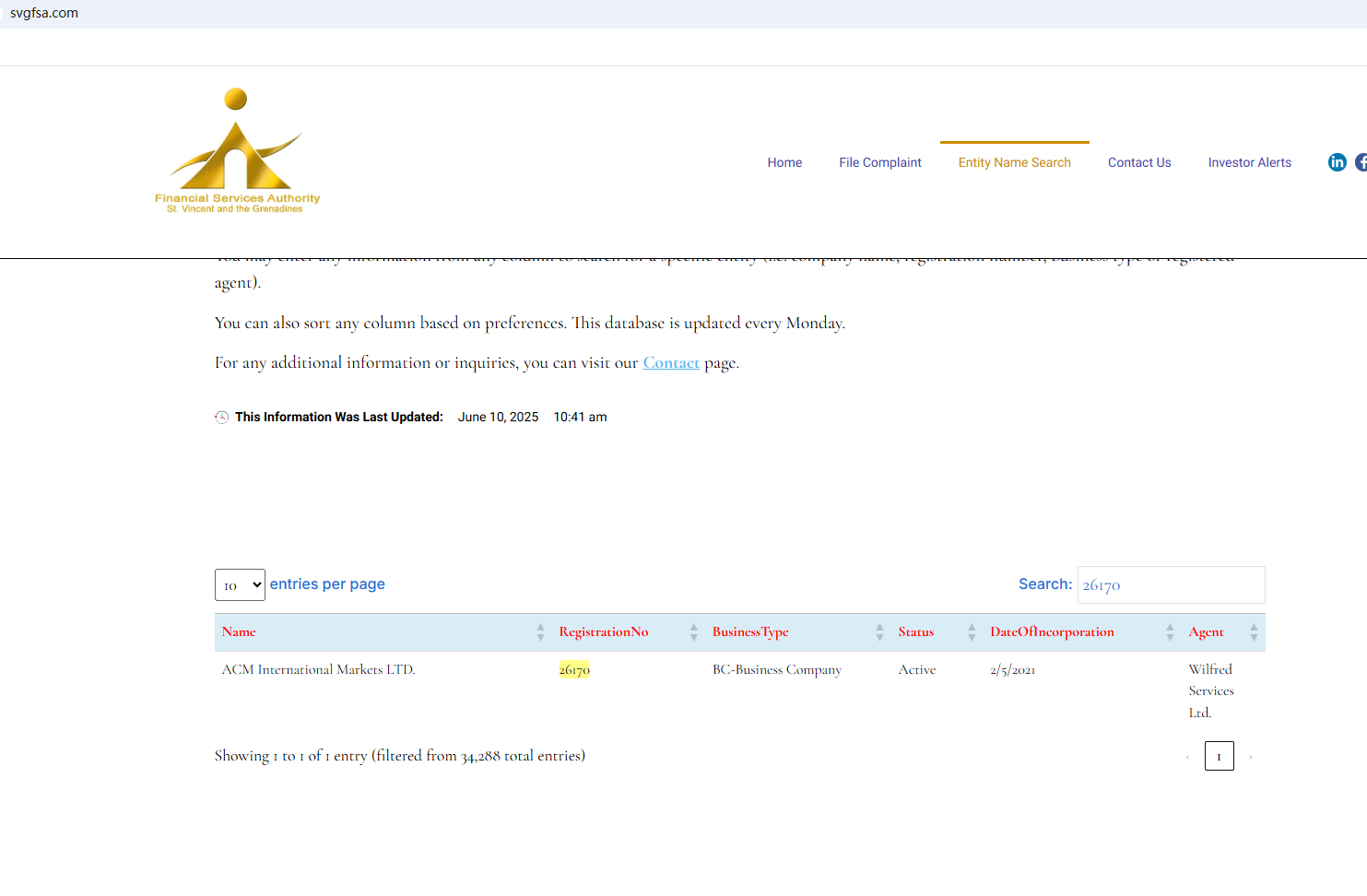Image resolution: width=1367 pixels, height=896 pixels.
Task: Select the ACM International Markets LTD. cell
Action: point(319,670)
